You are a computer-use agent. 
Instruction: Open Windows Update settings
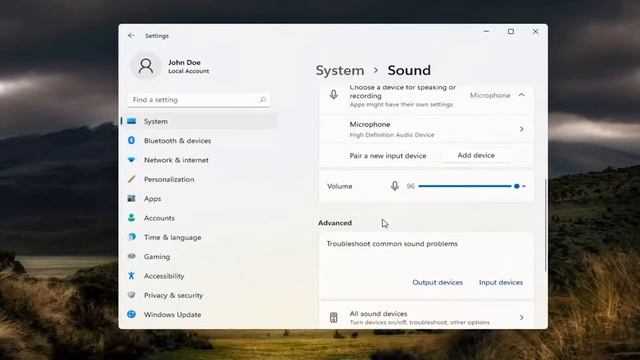(173, 315)
